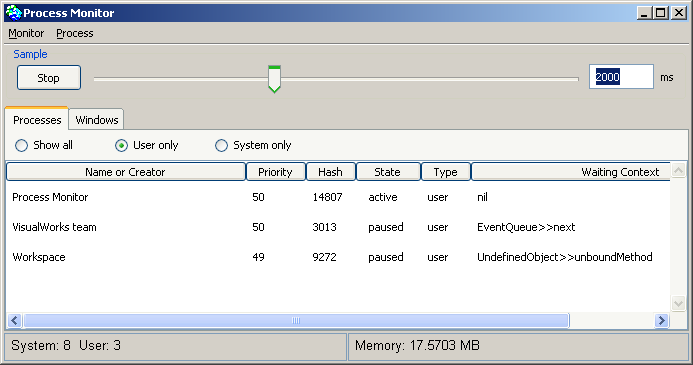Select the VisualWorks team process row

click(x=338, y=227)
